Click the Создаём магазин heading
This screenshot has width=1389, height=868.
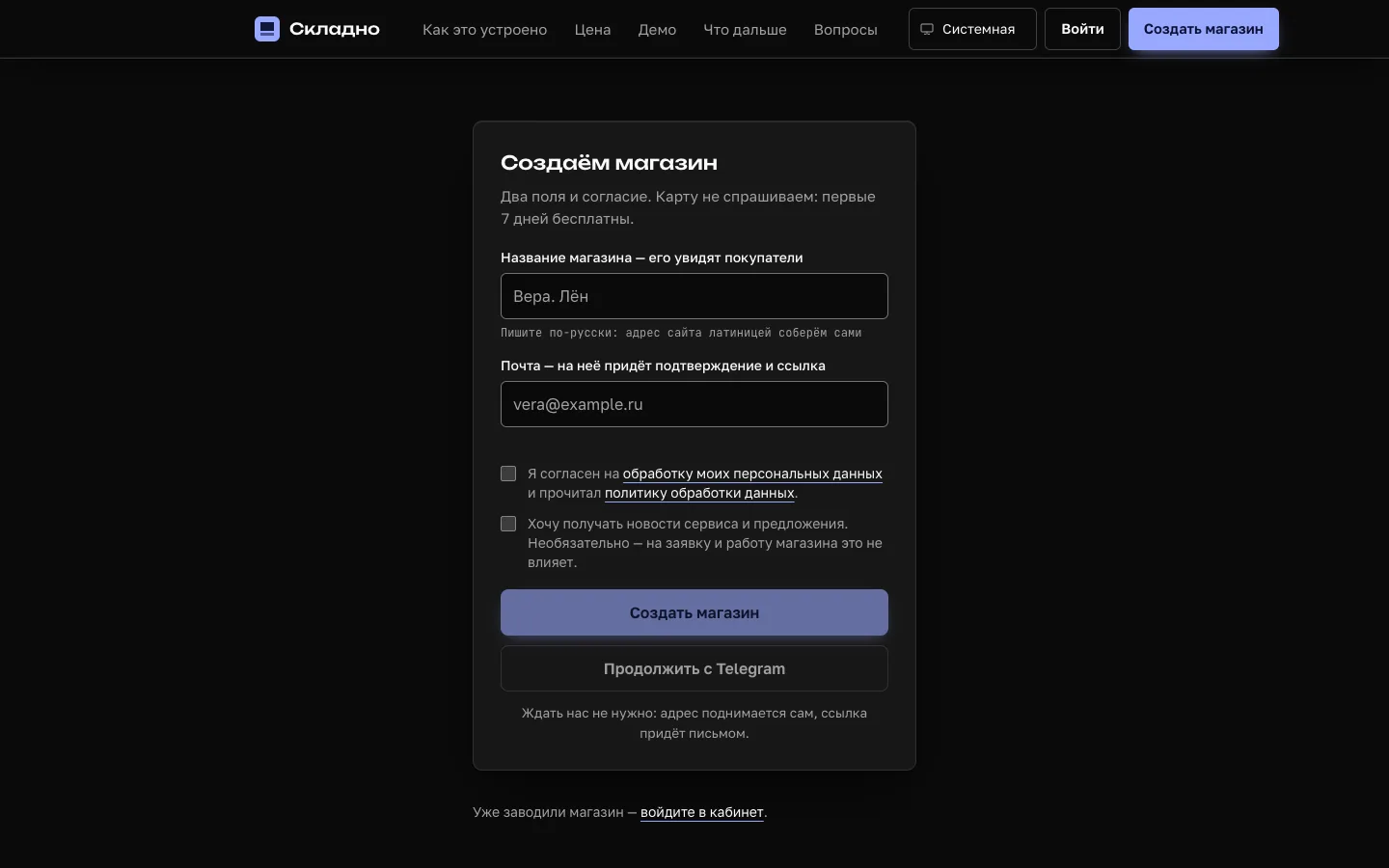coord(609,162)
